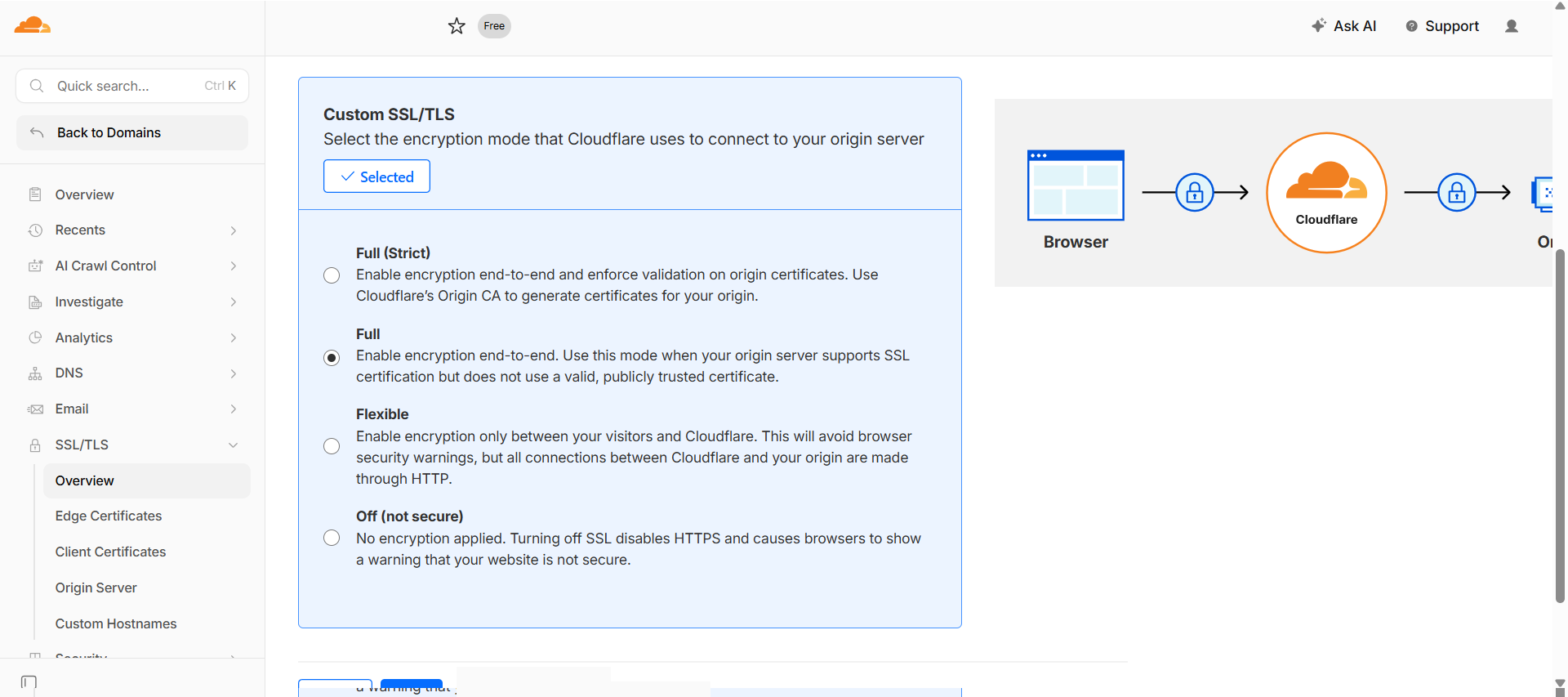Click the Browser window diagram icon
Screen dimensions: 1568x697
pos(1076,185)
